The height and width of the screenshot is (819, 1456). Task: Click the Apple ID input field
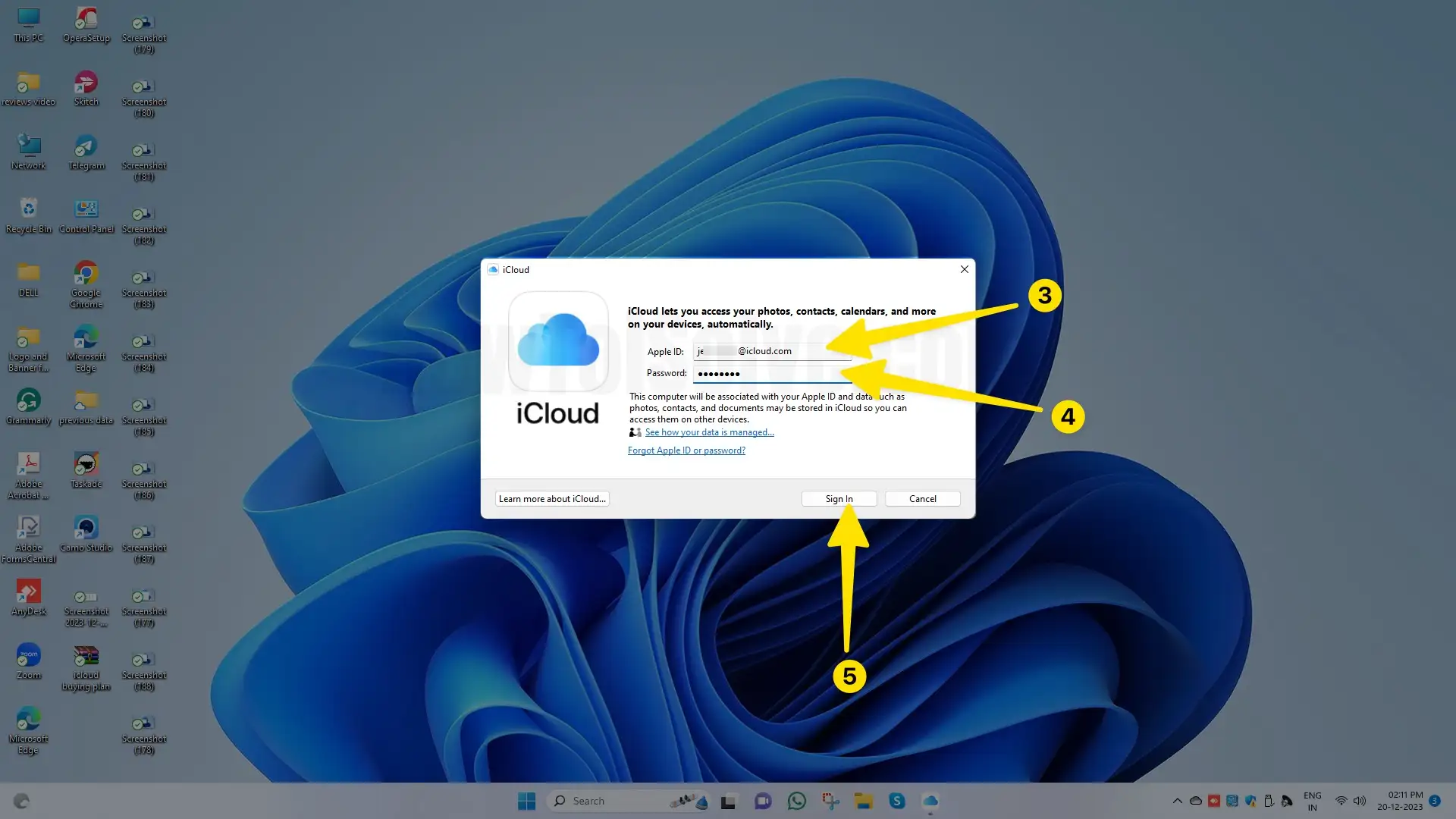click(x=772, y=350)
